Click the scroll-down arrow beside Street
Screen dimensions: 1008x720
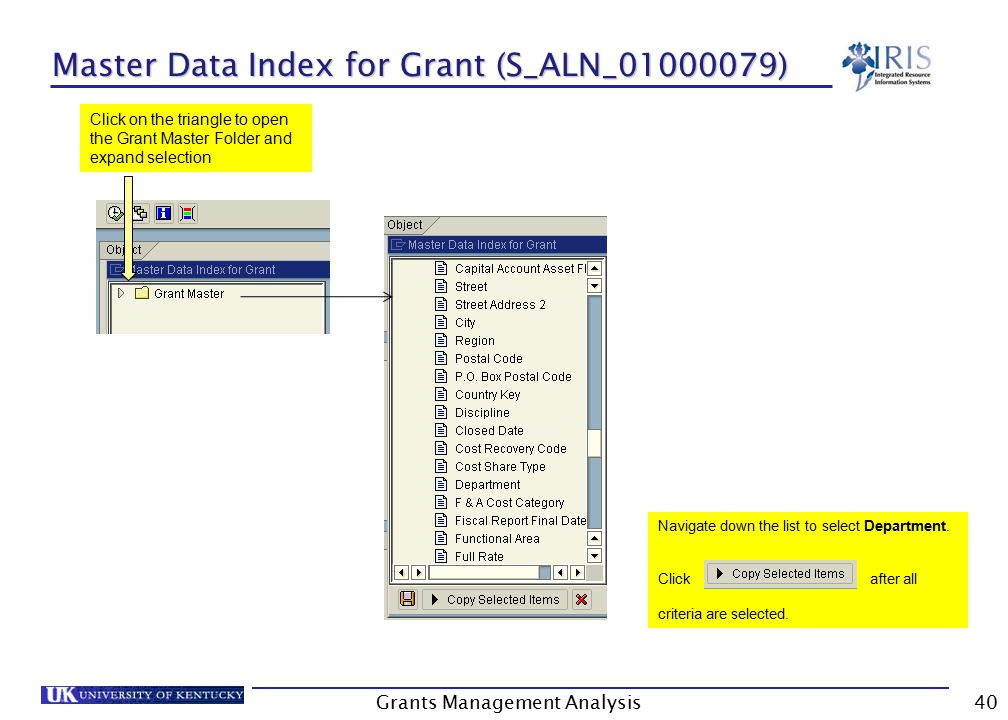[x=595, y=285]
